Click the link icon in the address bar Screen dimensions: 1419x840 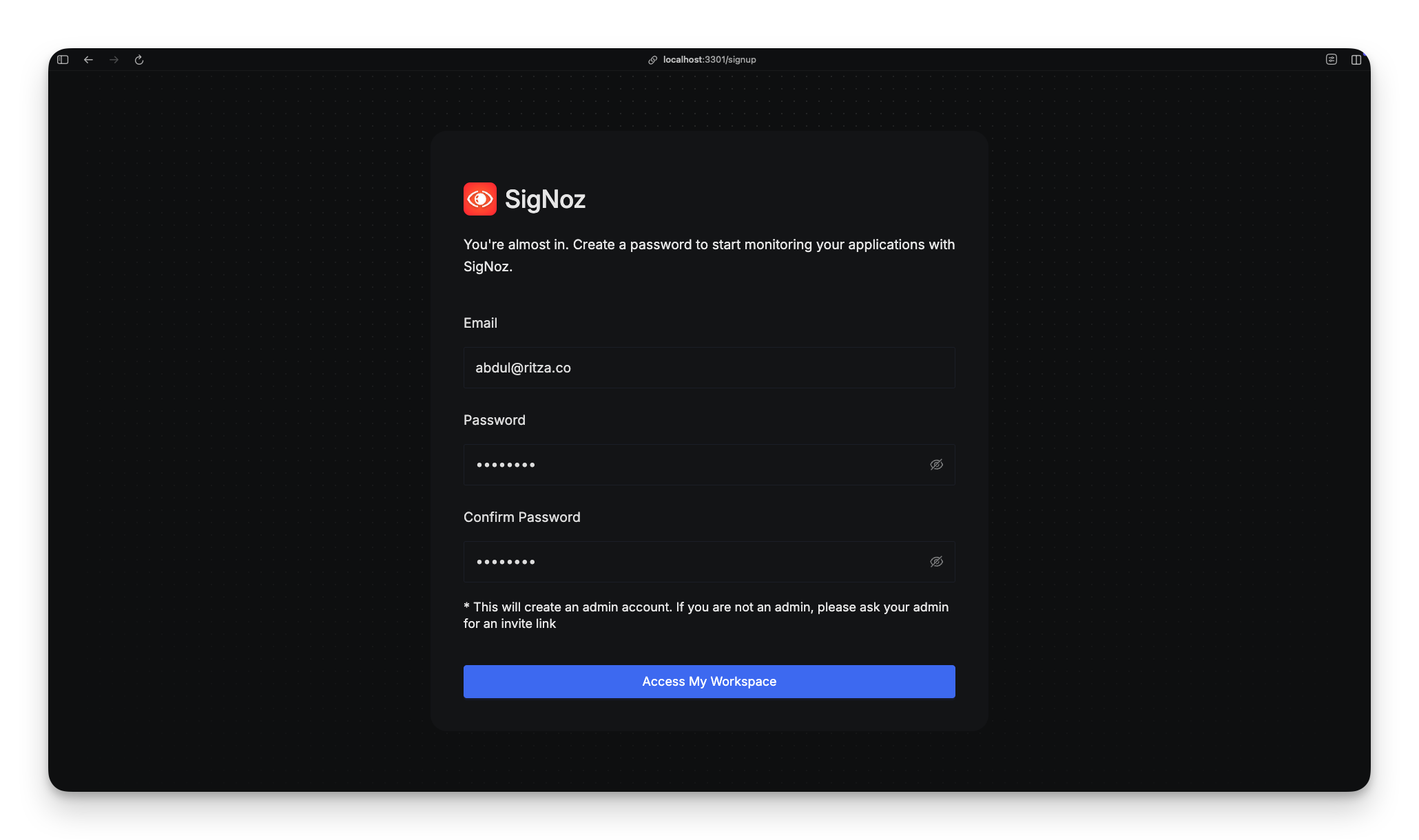[x=652, y=60]
